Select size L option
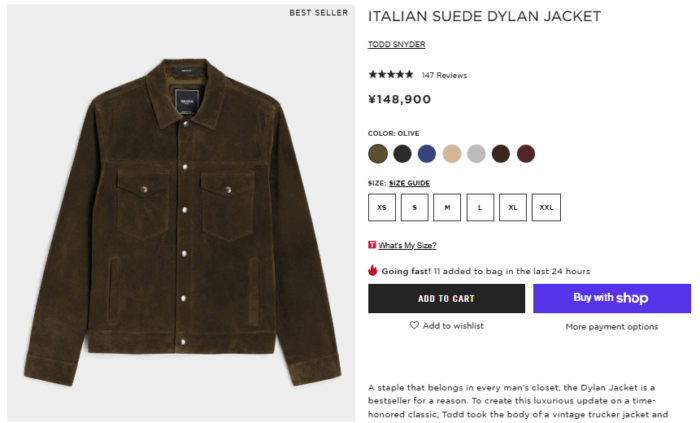The width and height of the screenshot is (700, 423). pyautogui.click(x=480, y=207)
